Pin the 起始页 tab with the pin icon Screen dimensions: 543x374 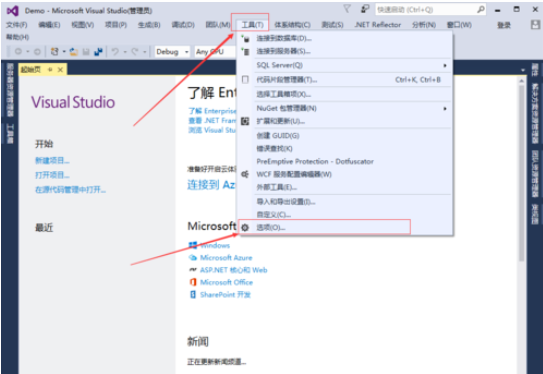(50, 70)
